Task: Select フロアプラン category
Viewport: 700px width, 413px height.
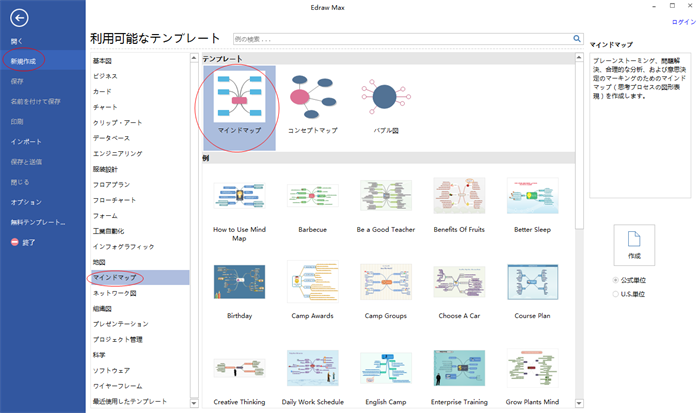Action: tap(112, 184)
